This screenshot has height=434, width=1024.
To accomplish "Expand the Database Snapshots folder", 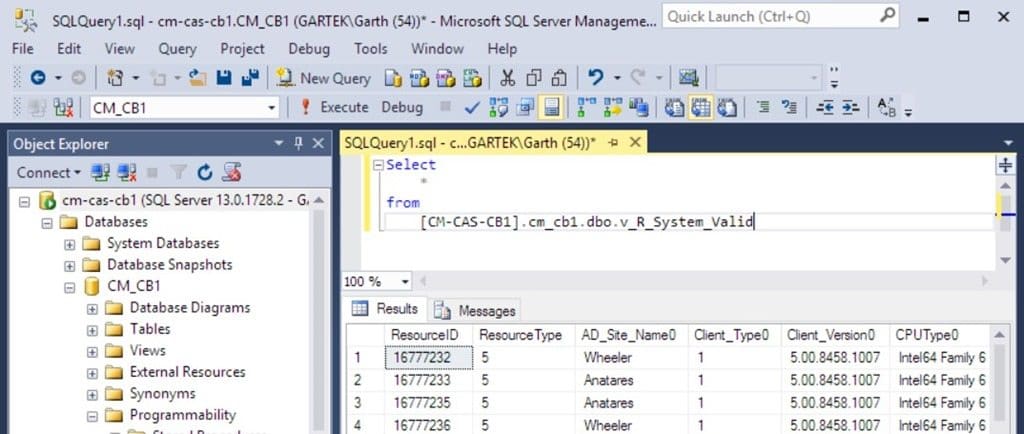I will pos(69,266).
